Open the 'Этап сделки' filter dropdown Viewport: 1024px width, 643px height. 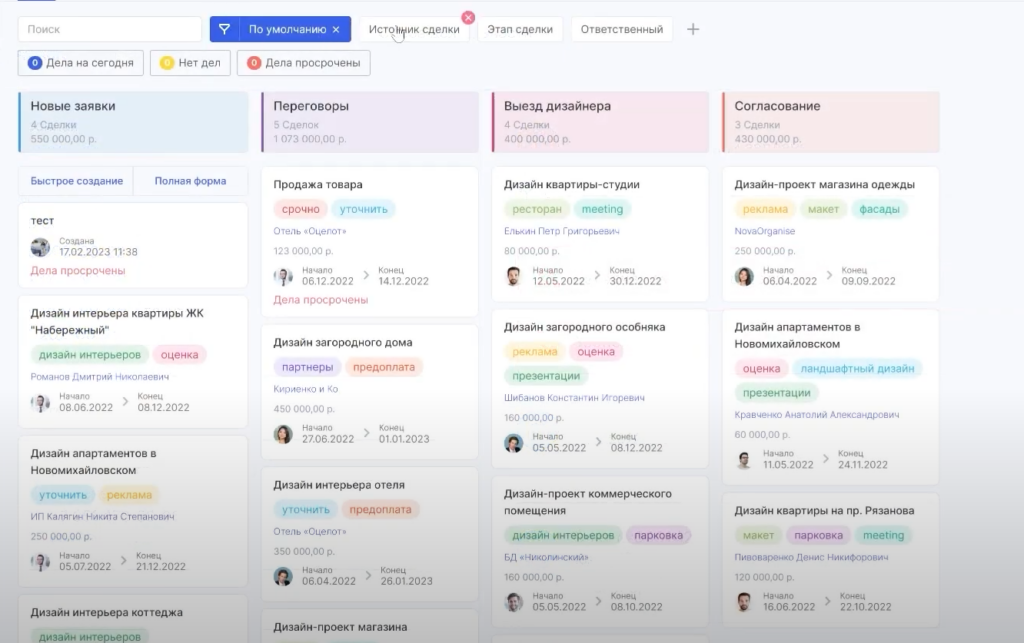[520, 30]
